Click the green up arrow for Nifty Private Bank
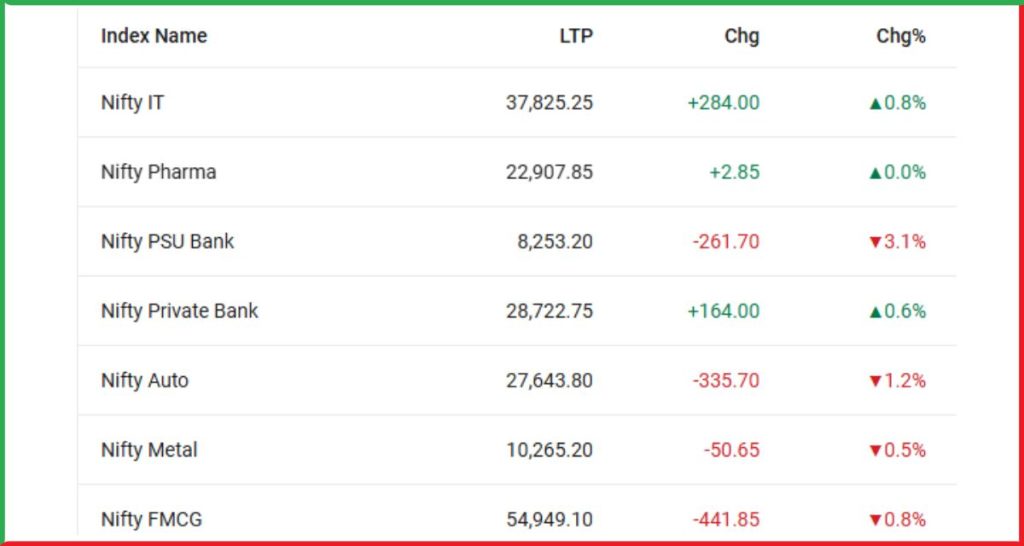The width and height of the screenshot is (1024, 546). pyautogui.click(x=876, y=312)
